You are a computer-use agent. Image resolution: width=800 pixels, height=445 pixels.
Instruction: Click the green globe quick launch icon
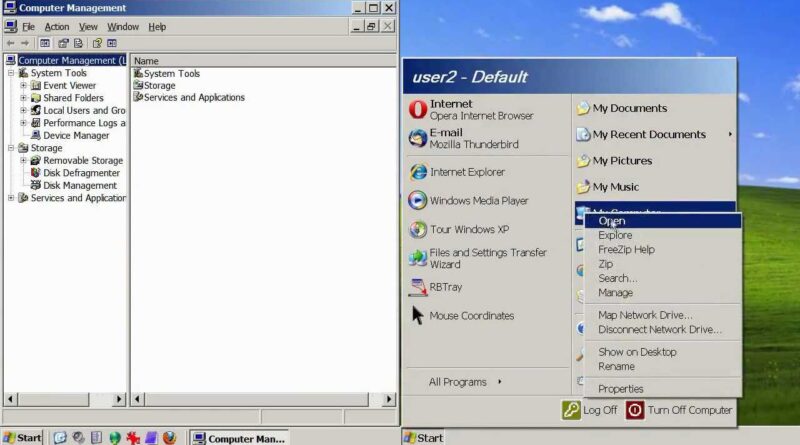pos(115,437)
